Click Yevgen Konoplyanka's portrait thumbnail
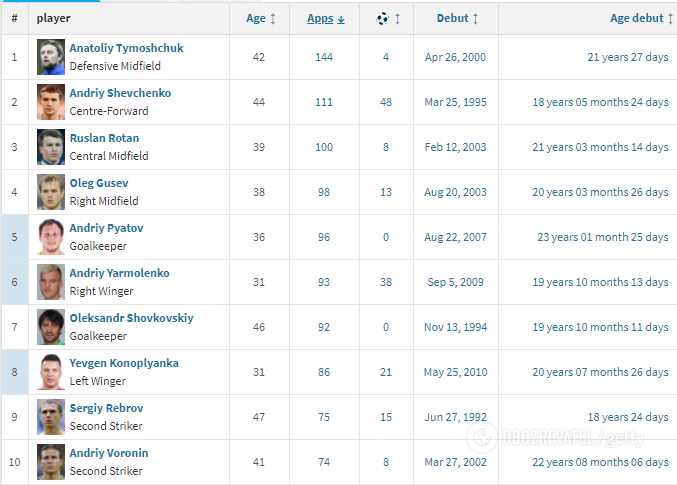The height and width of the screenshot is (485, 677). coord(51,372)
